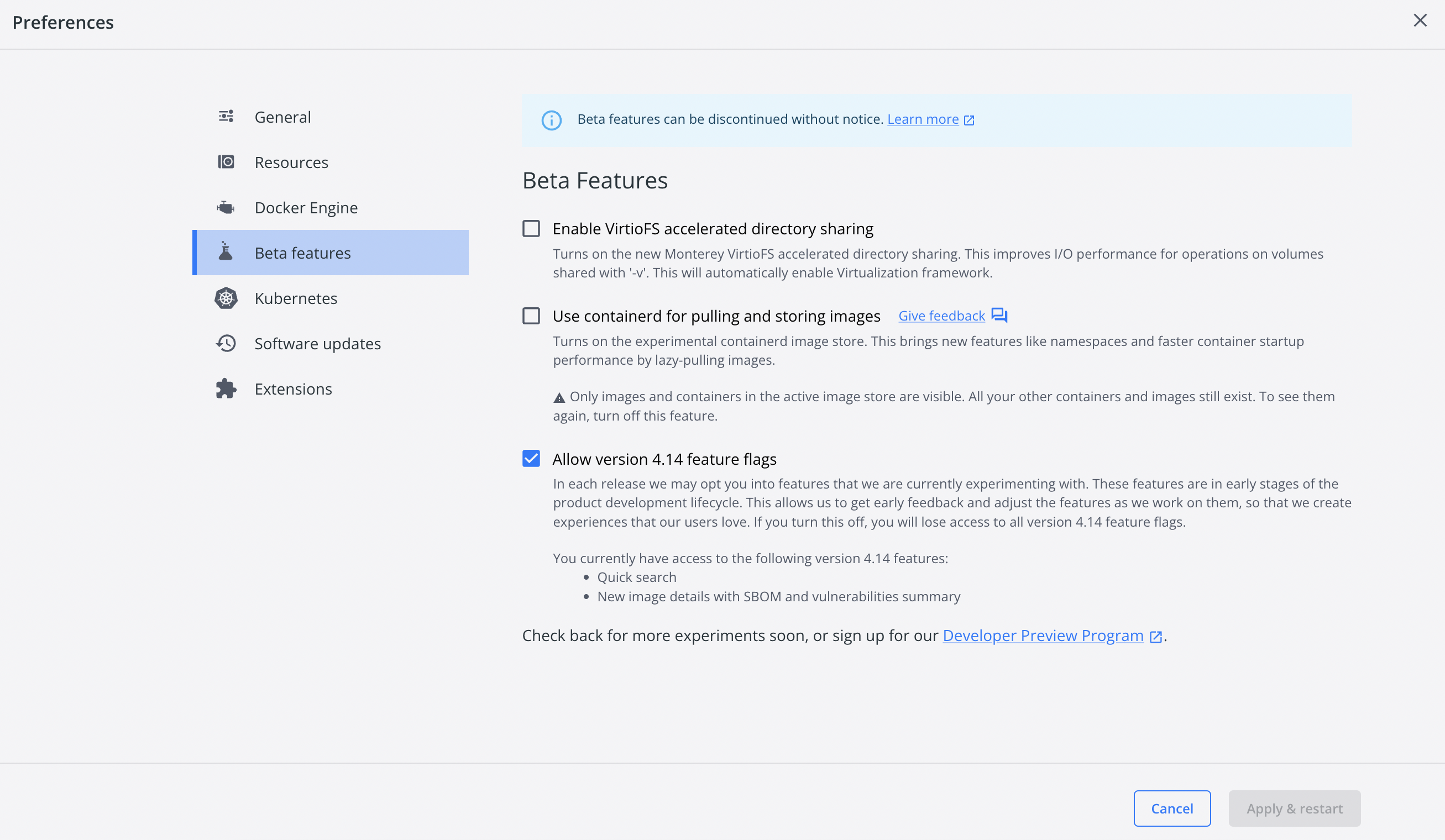
Task: Switch to Software updates section
Action: coord(317,343)
